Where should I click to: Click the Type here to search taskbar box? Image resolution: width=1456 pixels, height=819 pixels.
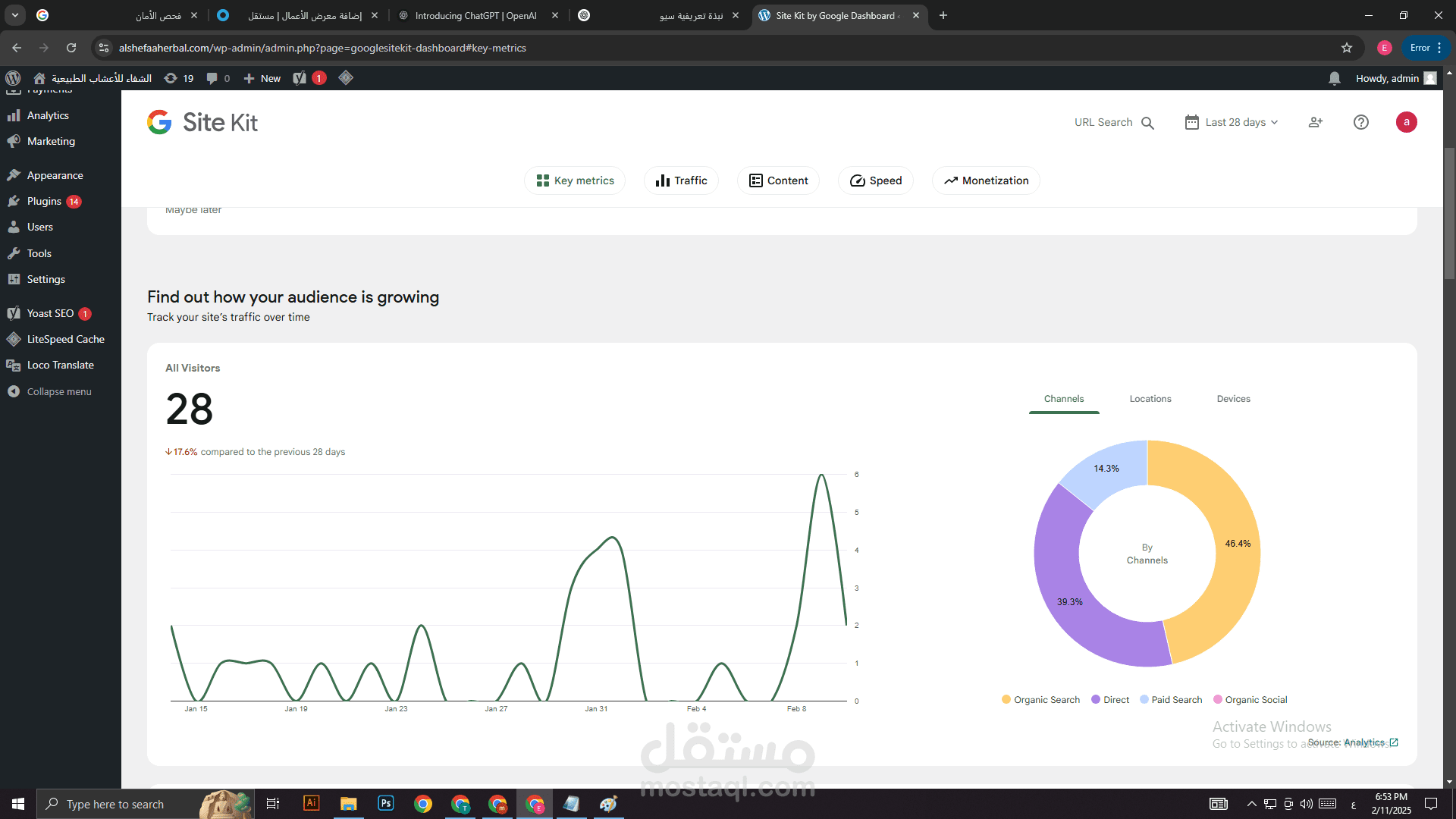144,804
